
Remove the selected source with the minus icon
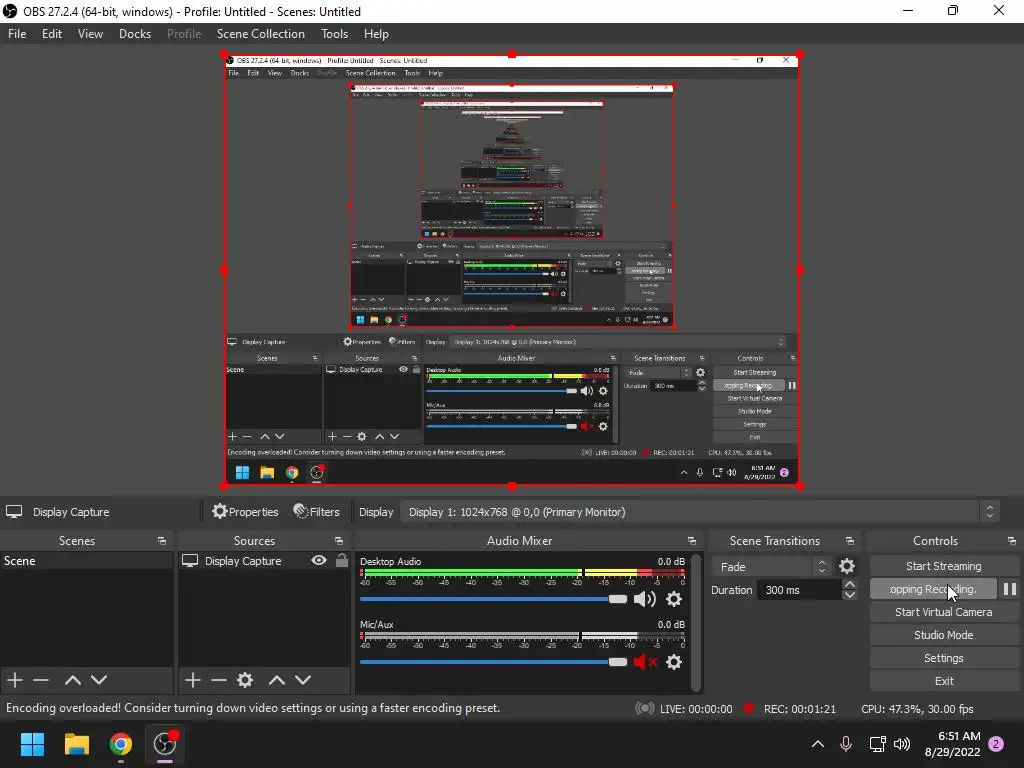point(219,680)
